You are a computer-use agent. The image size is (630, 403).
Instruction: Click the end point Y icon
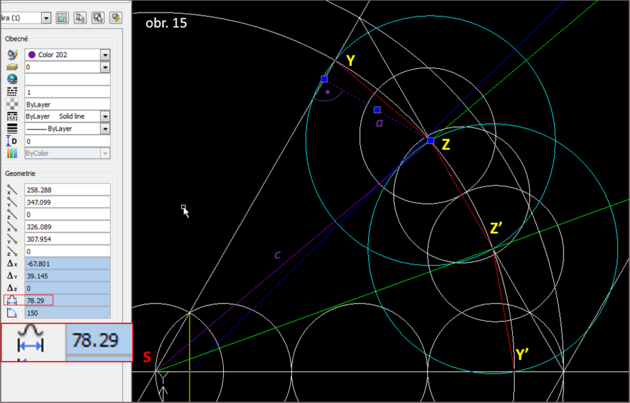click(x=12, y=239)
